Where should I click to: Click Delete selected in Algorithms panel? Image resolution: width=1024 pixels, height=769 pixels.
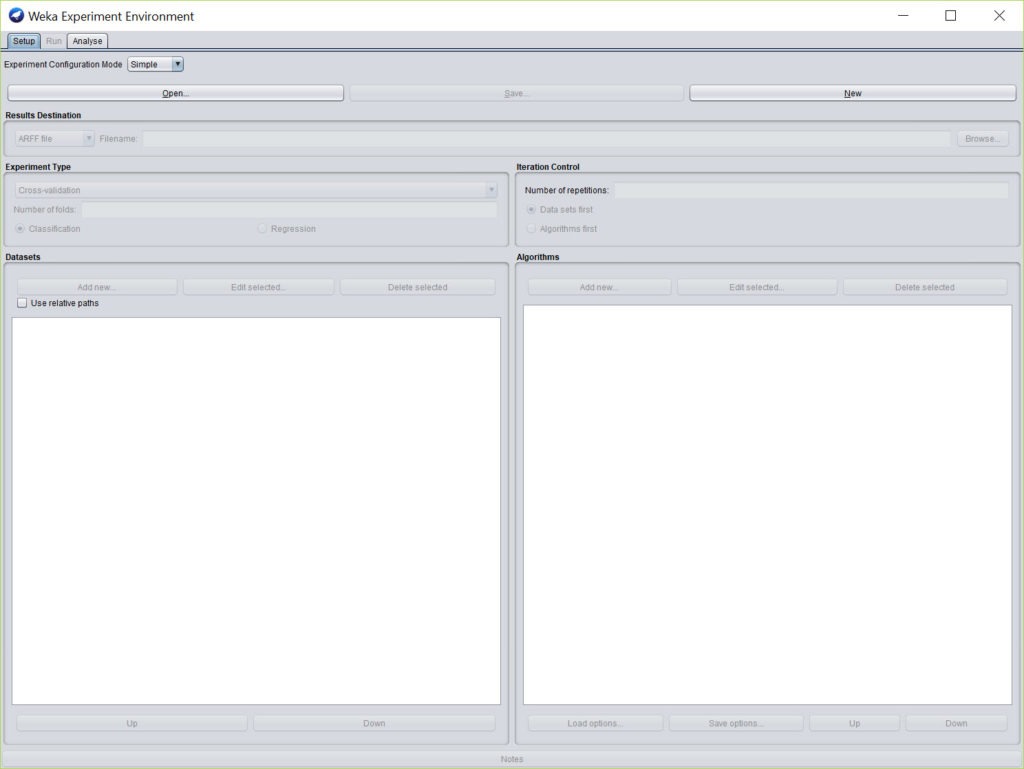pos(925,287)
